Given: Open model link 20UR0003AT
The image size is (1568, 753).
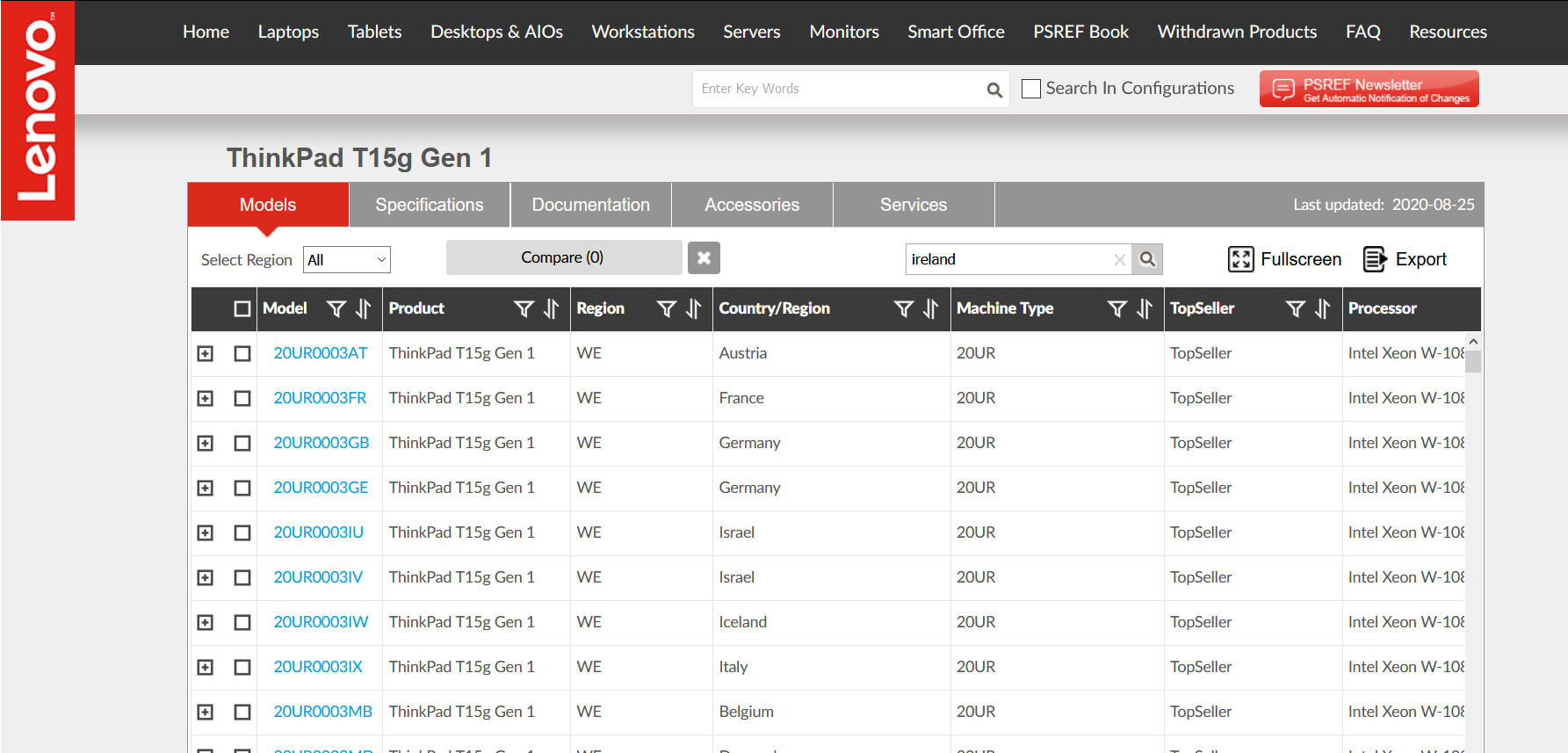Looking at the screenshot, I should 321,353.
